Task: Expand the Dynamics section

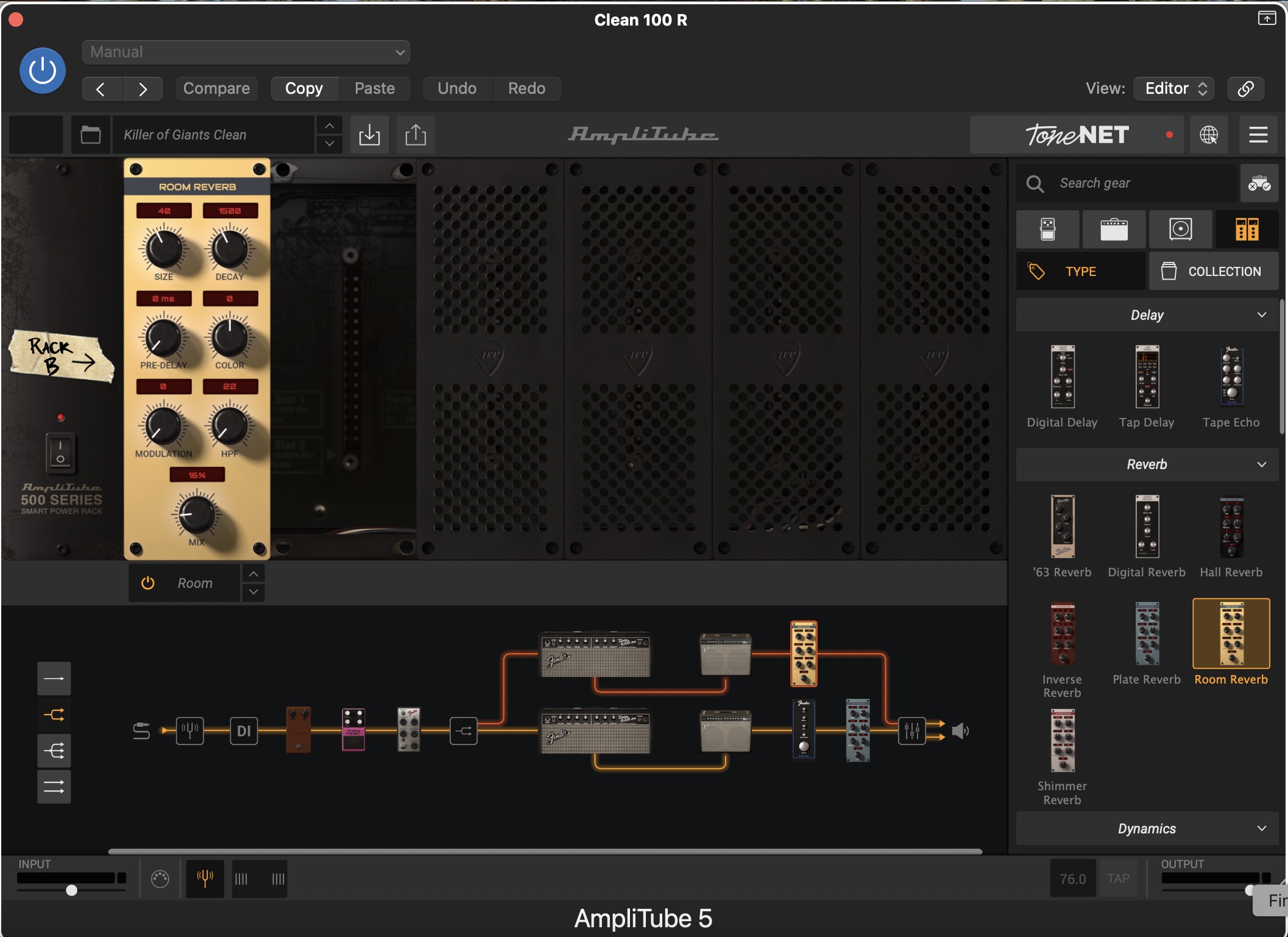Action: coord(1147,829)
